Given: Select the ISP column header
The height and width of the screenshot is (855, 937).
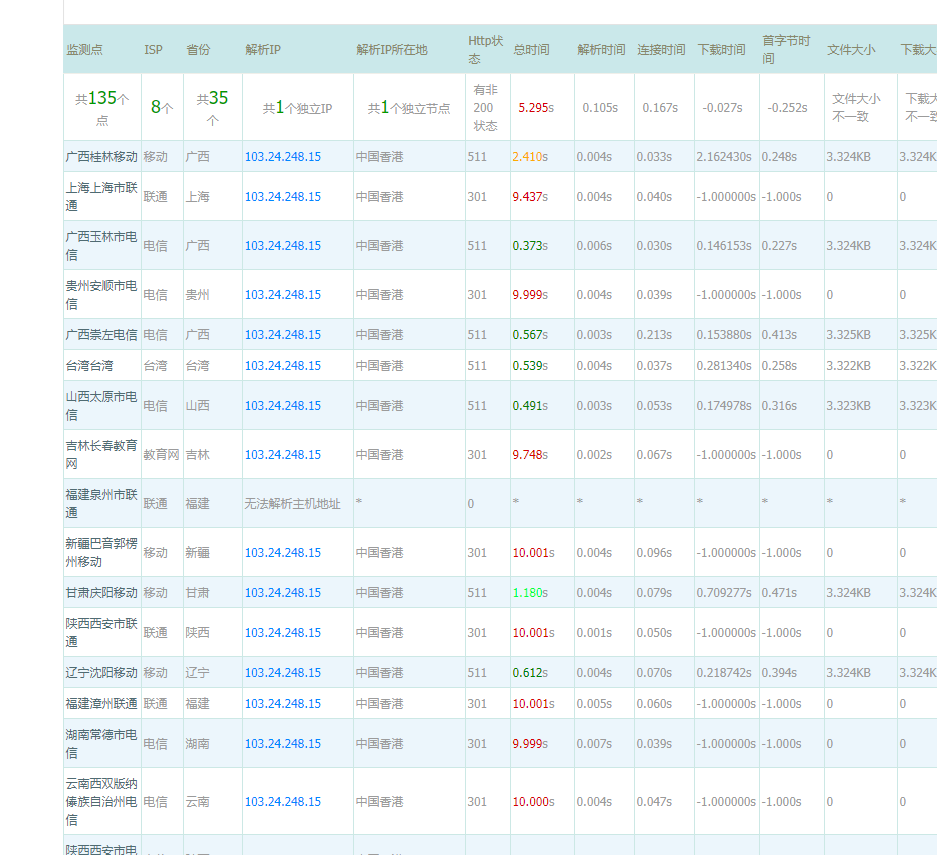Looking at the screenshot, I should click(153, 49).
